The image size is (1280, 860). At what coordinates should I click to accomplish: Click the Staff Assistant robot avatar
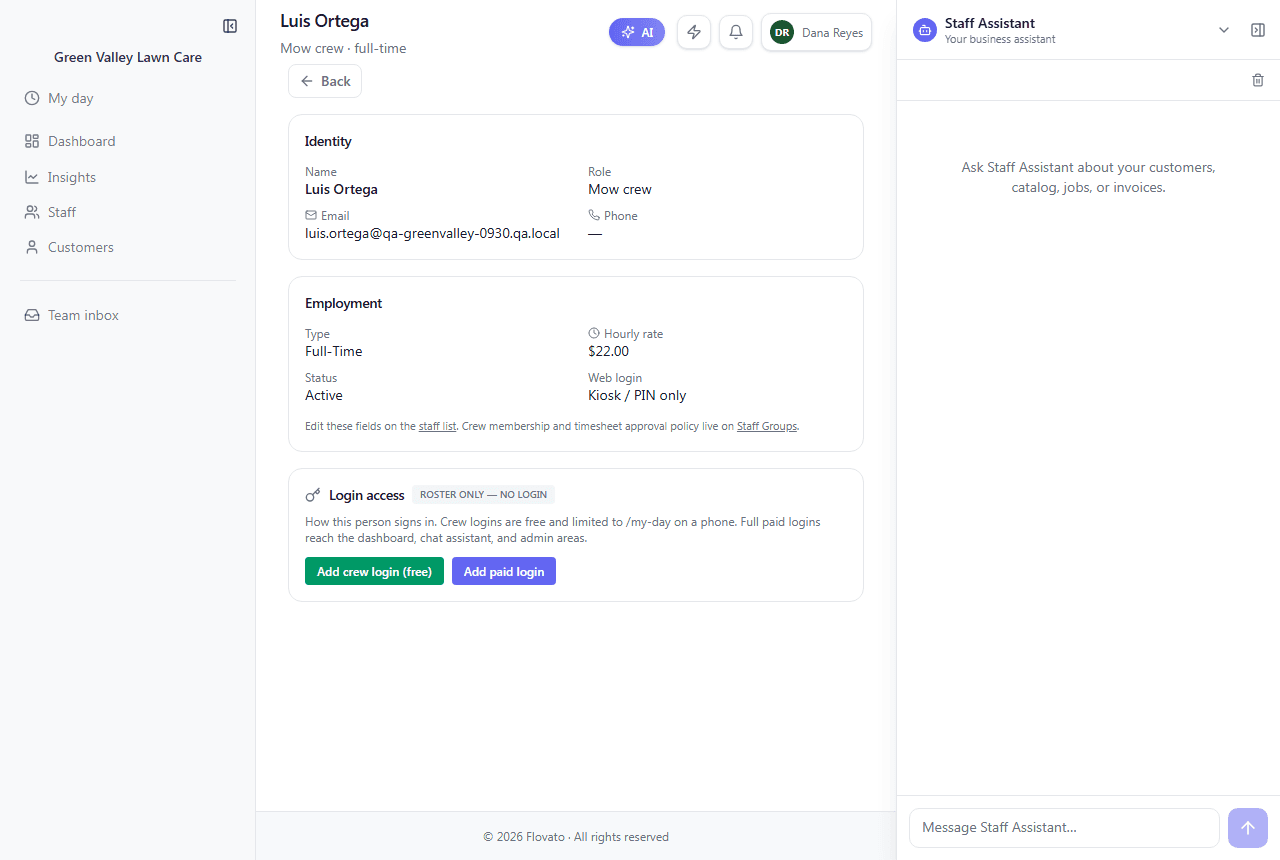pos(925,30)
